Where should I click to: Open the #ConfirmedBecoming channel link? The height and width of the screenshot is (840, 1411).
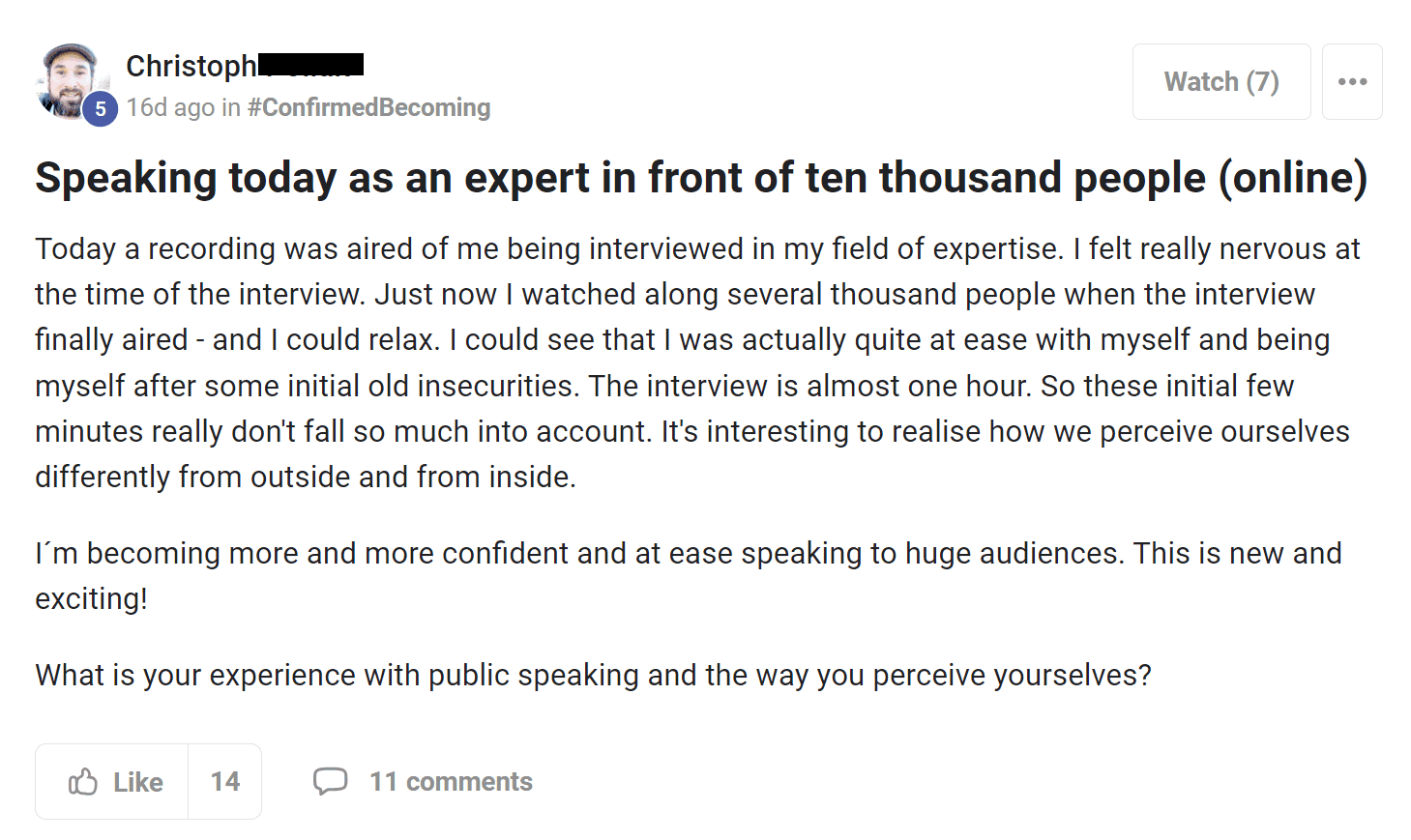368,107
